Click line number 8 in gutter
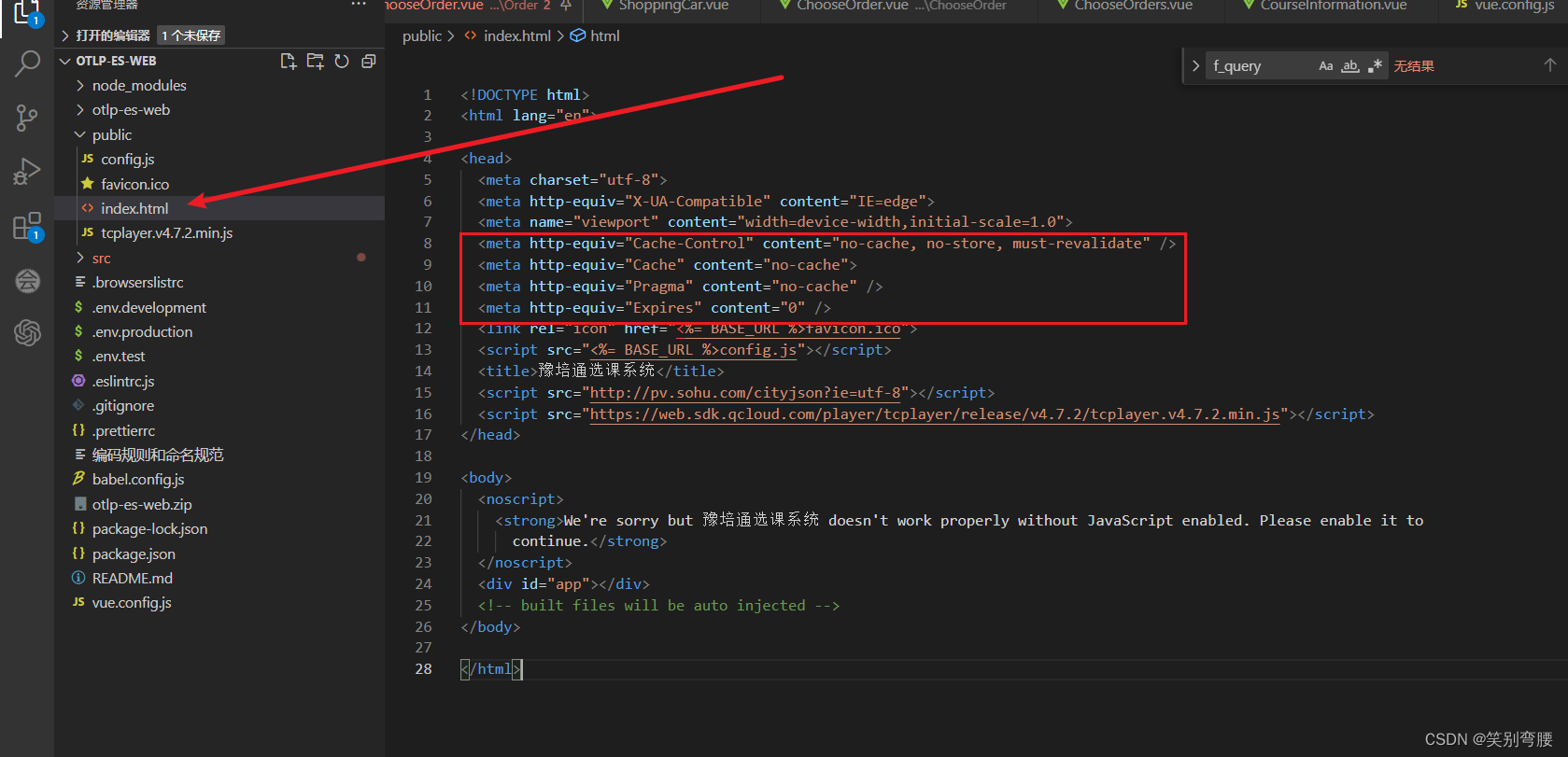This screenshot has height=757, width=1568. [x=427, y=244]
